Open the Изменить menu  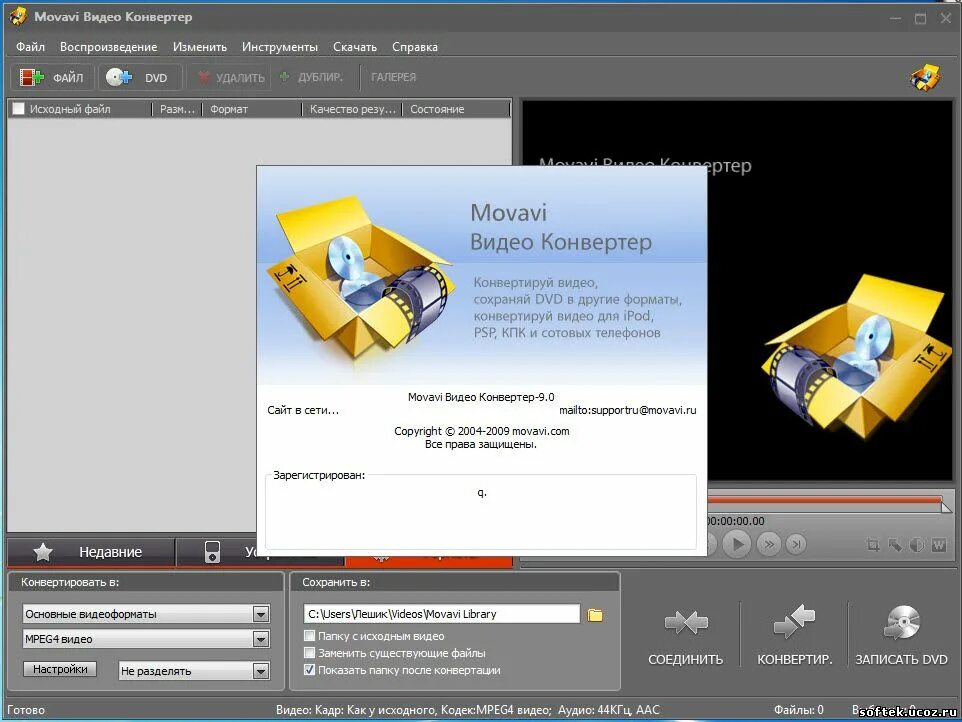[199, 47]
